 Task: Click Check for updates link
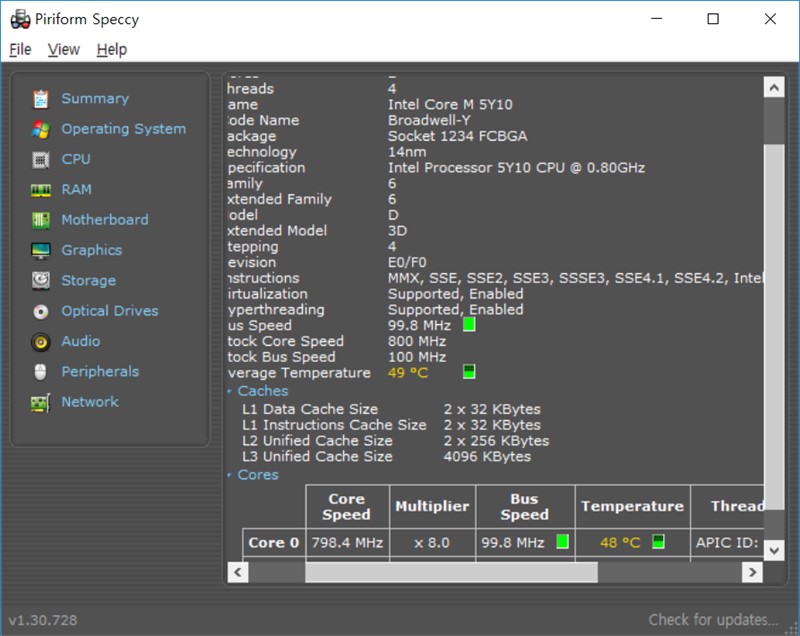713,620
